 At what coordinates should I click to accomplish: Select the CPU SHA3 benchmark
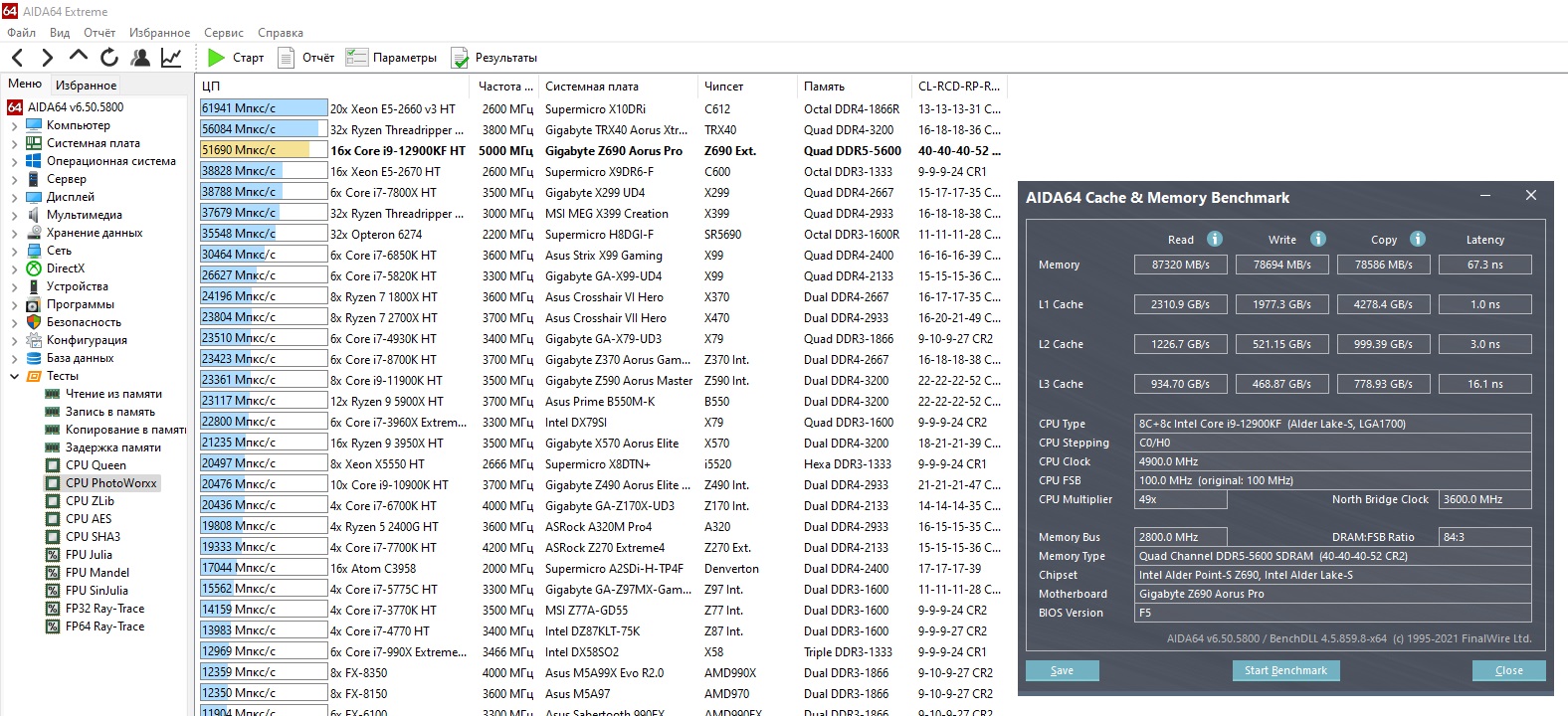pos(93,537)
